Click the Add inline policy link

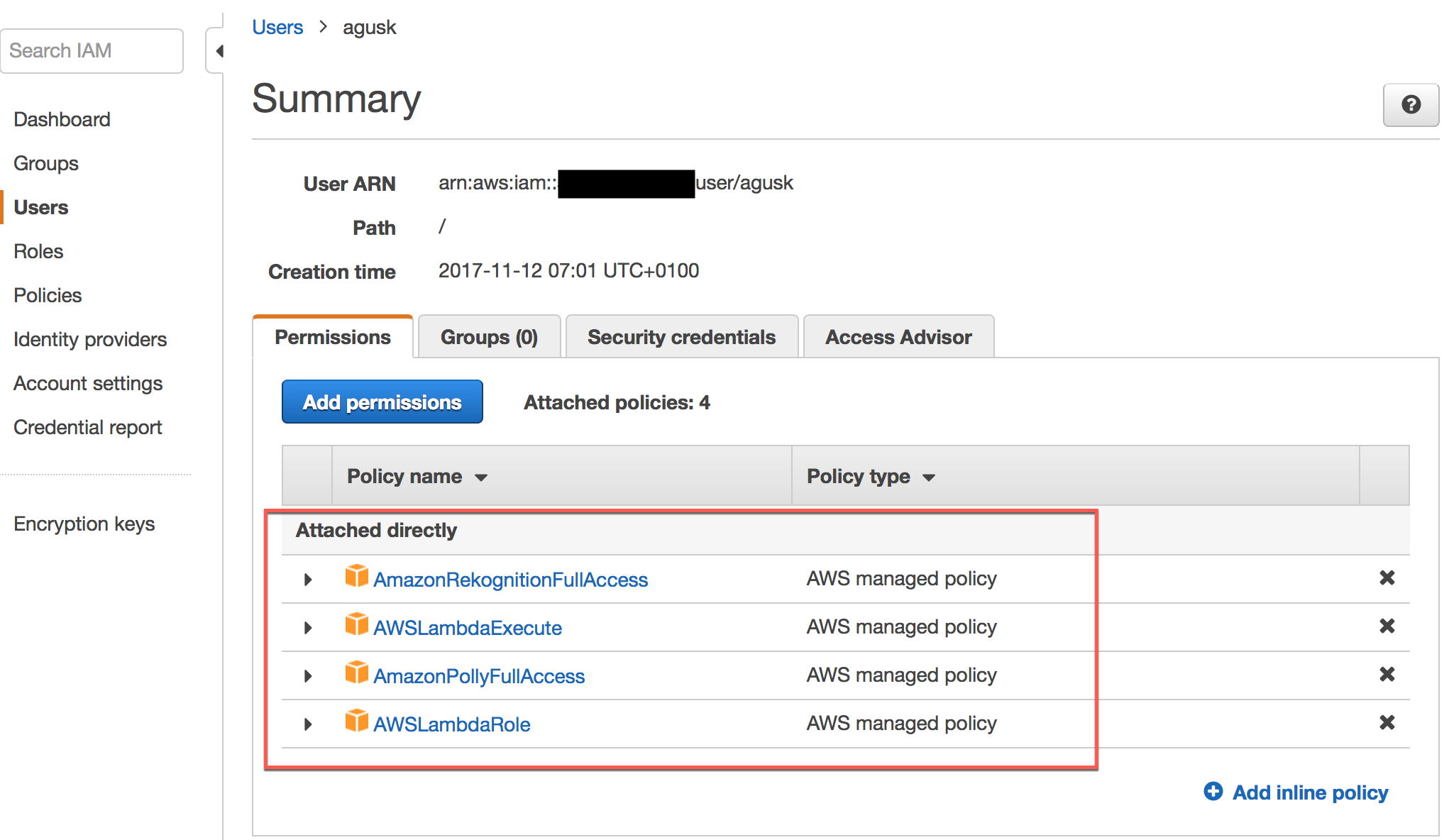[1310, 792]
